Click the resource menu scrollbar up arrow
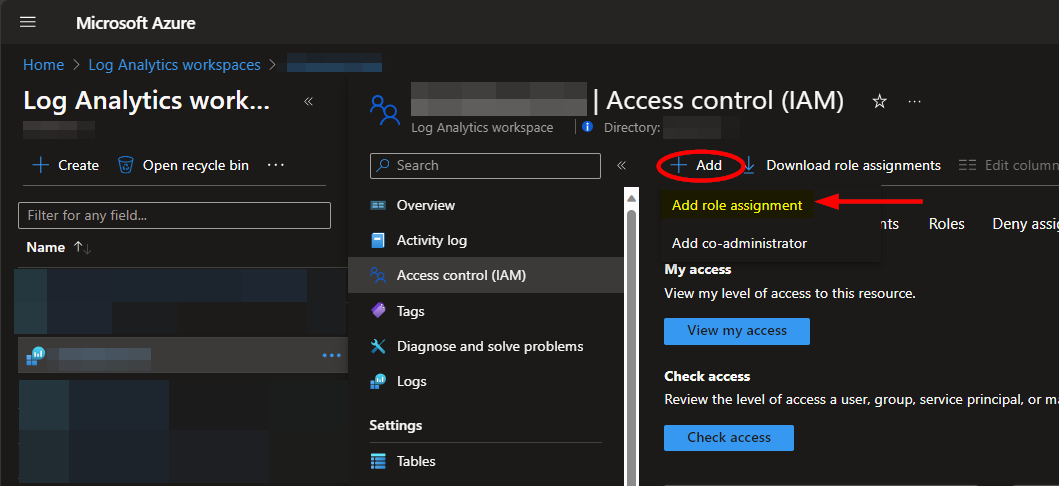Screen dimensions: 1059x486 631,199
